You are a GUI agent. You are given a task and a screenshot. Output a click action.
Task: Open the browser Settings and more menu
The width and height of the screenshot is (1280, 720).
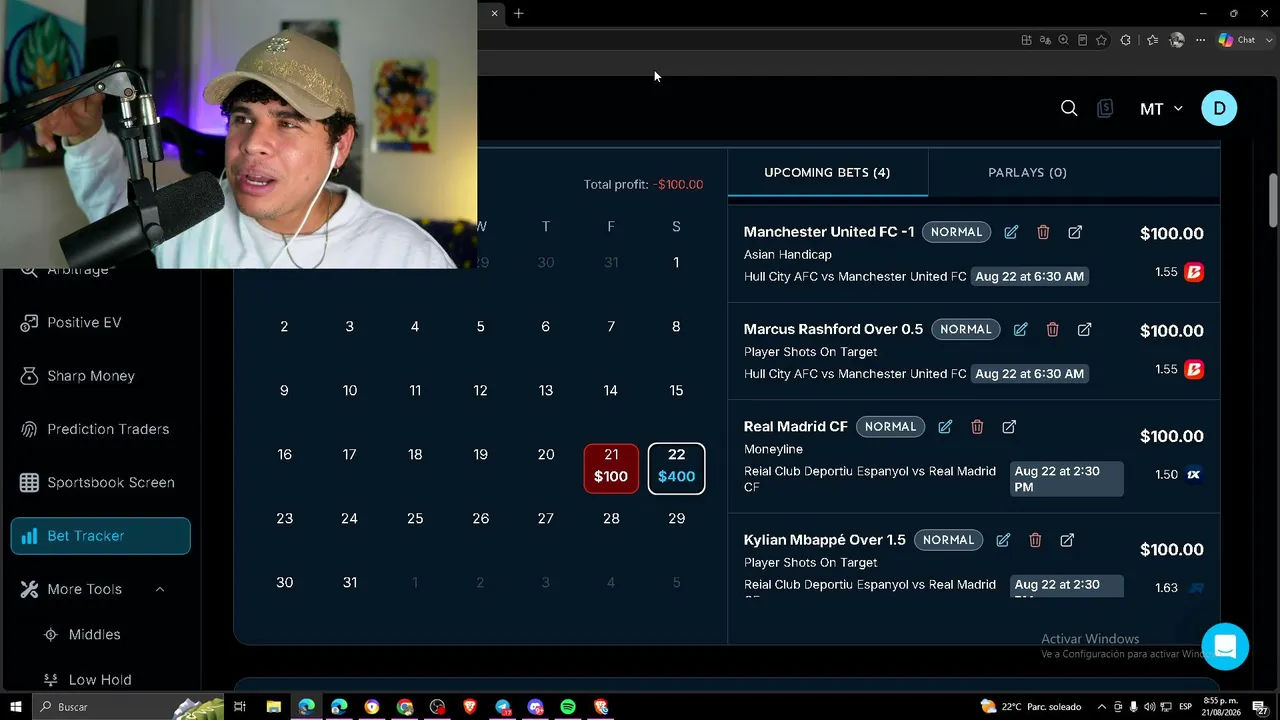[x=1201, y=40]
